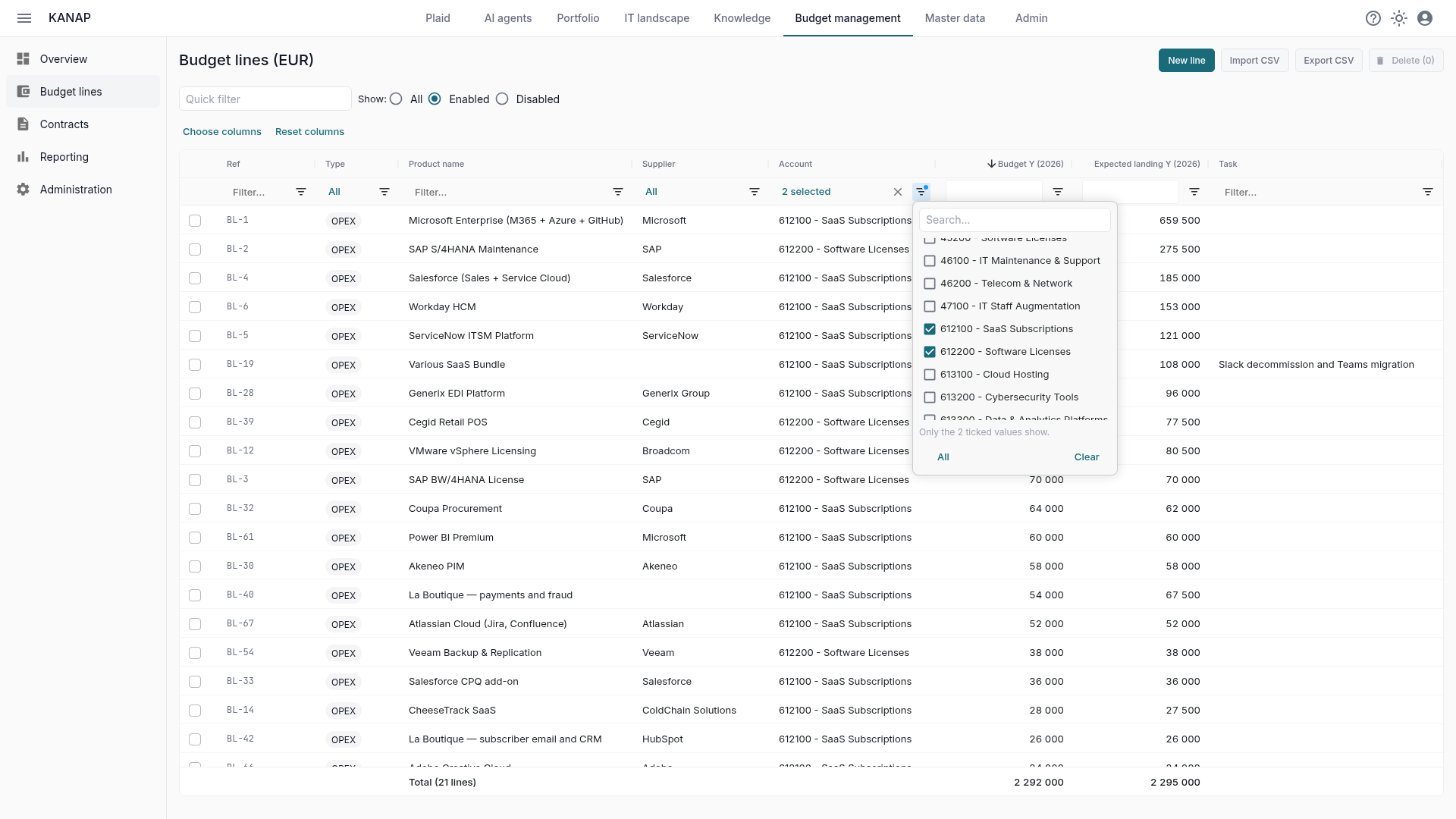This screenshot has width=1456, height=819.
Task: Clear Account filter with X icon
Action: point(898,192)
